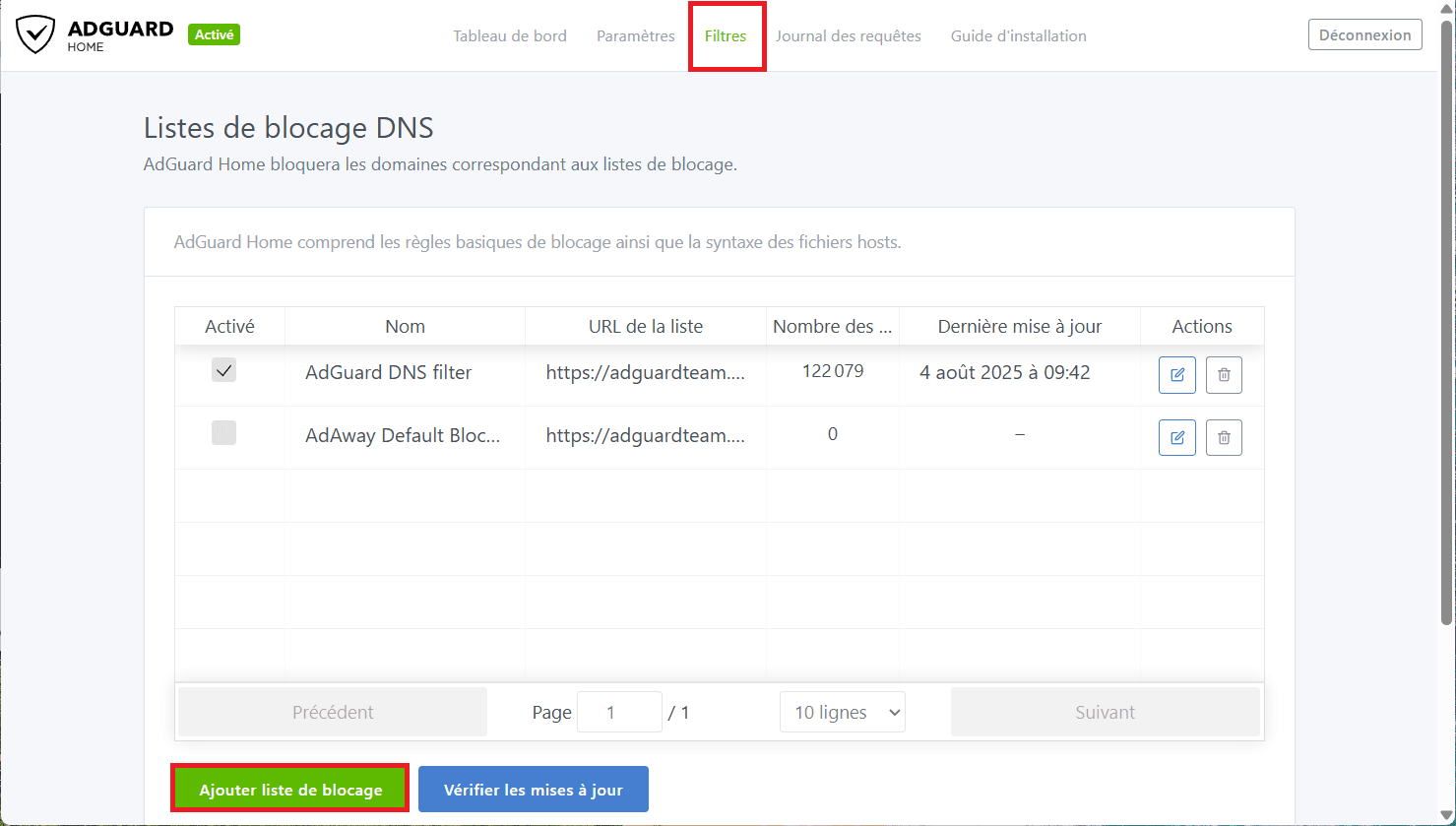The width and height of the screenshot is (1456, 826).
Task: Click the Déconnexion button
Action: 1364,34
